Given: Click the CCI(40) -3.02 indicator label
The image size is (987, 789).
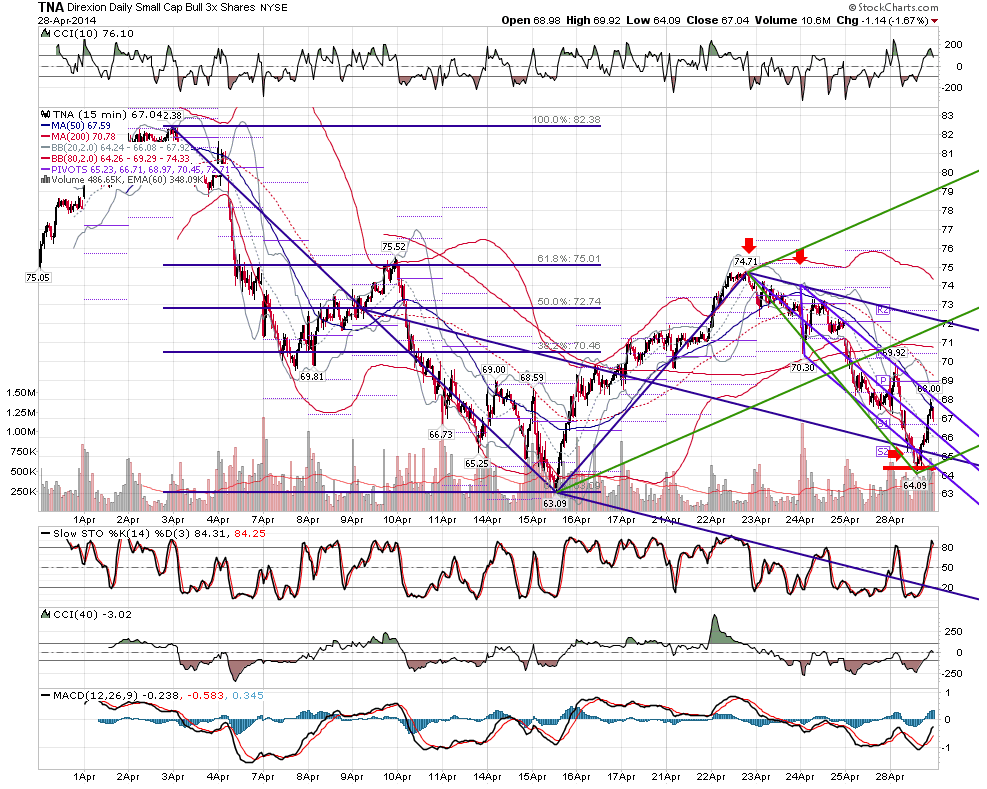Looking at the screenshot, I should 93,614.
